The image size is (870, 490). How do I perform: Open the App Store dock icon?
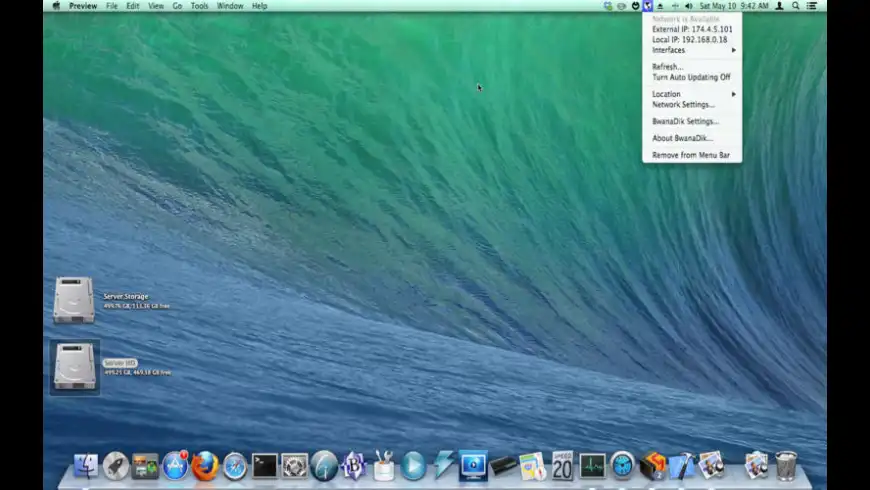click(175, 465)
